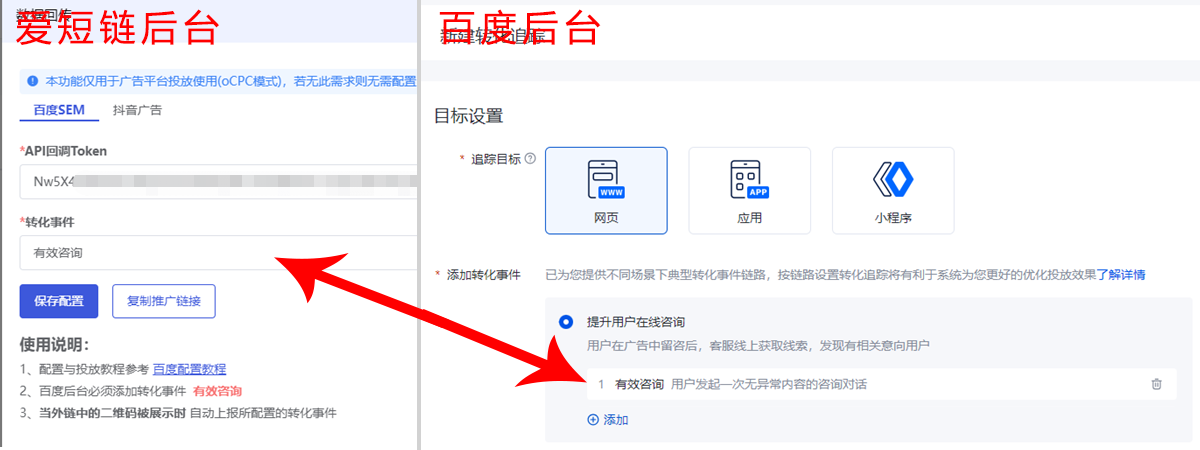Image resolution: width=1200 pixels, height=450 pixels.
Task: Click the 添加 plus link
Action: [x=608, y=420]
